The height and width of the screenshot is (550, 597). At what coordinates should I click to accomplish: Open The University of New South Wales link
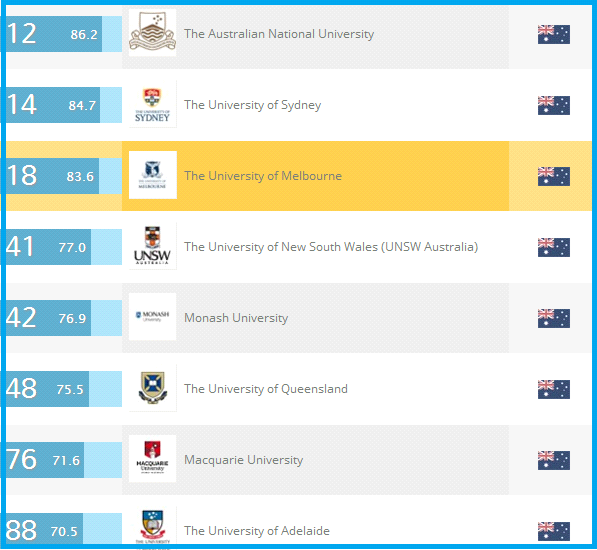(x=331, y=247)
